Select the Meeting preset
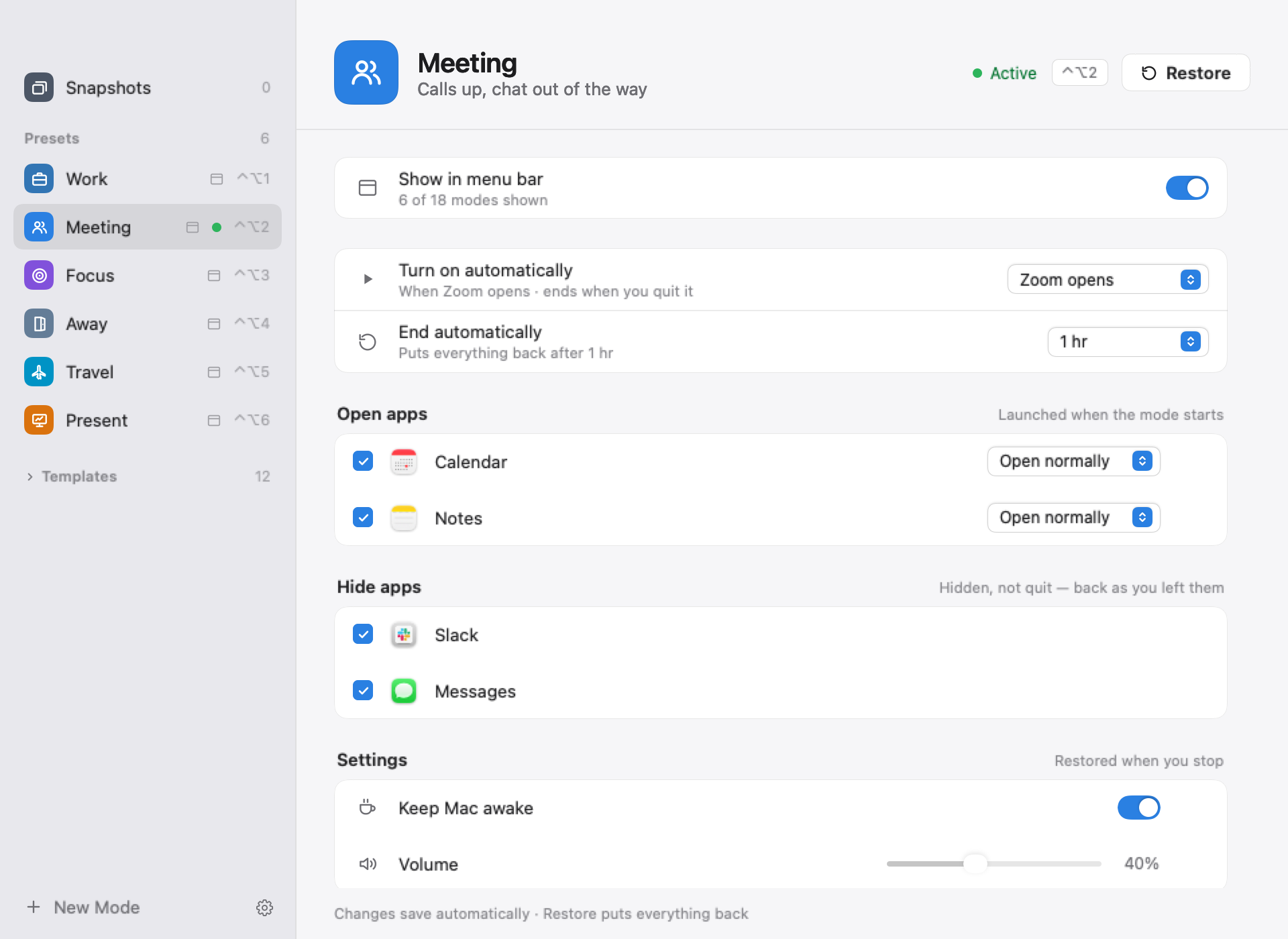Screen dimensions: 1288x939 point(148,227)
